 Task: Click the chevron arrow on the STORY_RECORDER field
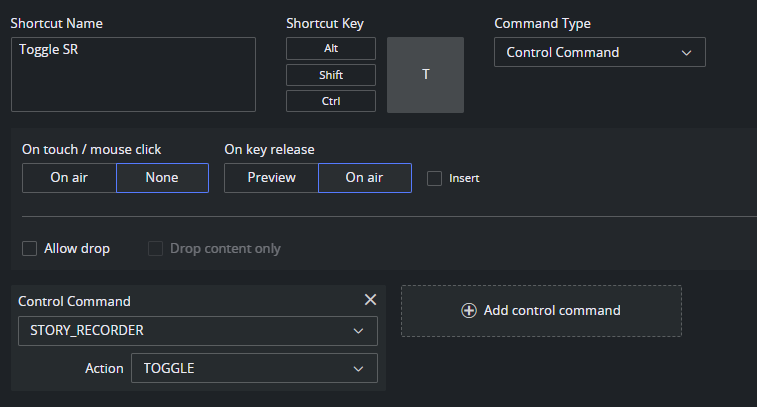coord(358,331)
